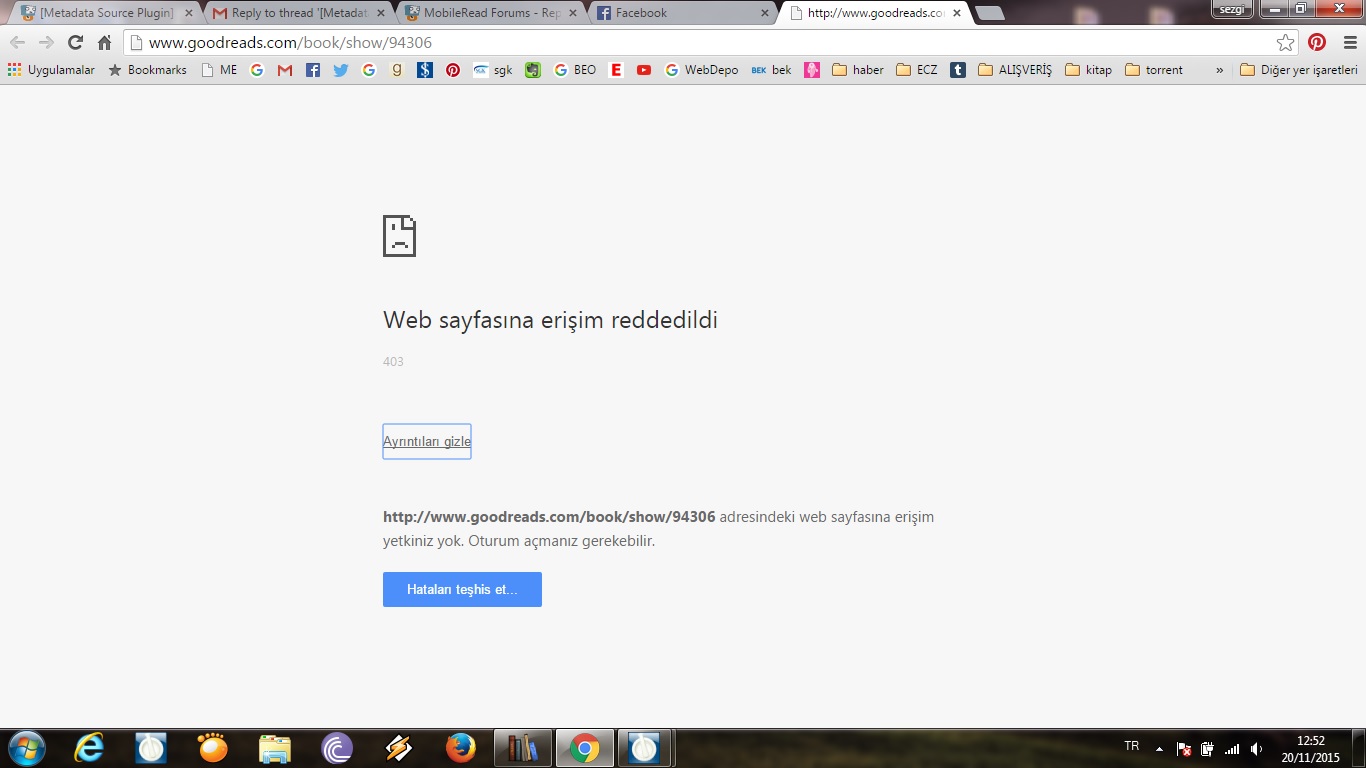The image size is (1366, 768).
Task: Expand the ECZ bookmark folder
Action: tap(917, 70)
